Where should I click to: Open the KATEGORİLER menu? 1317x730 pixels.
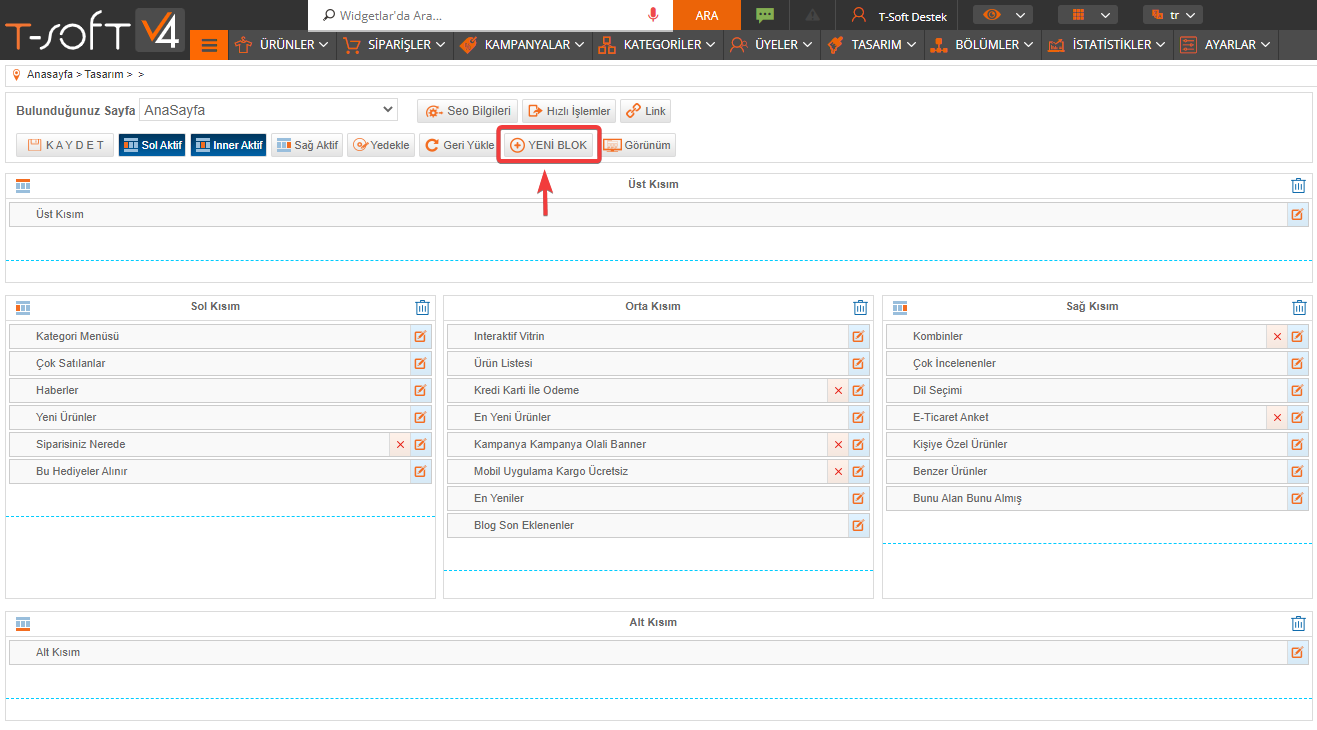657,45
